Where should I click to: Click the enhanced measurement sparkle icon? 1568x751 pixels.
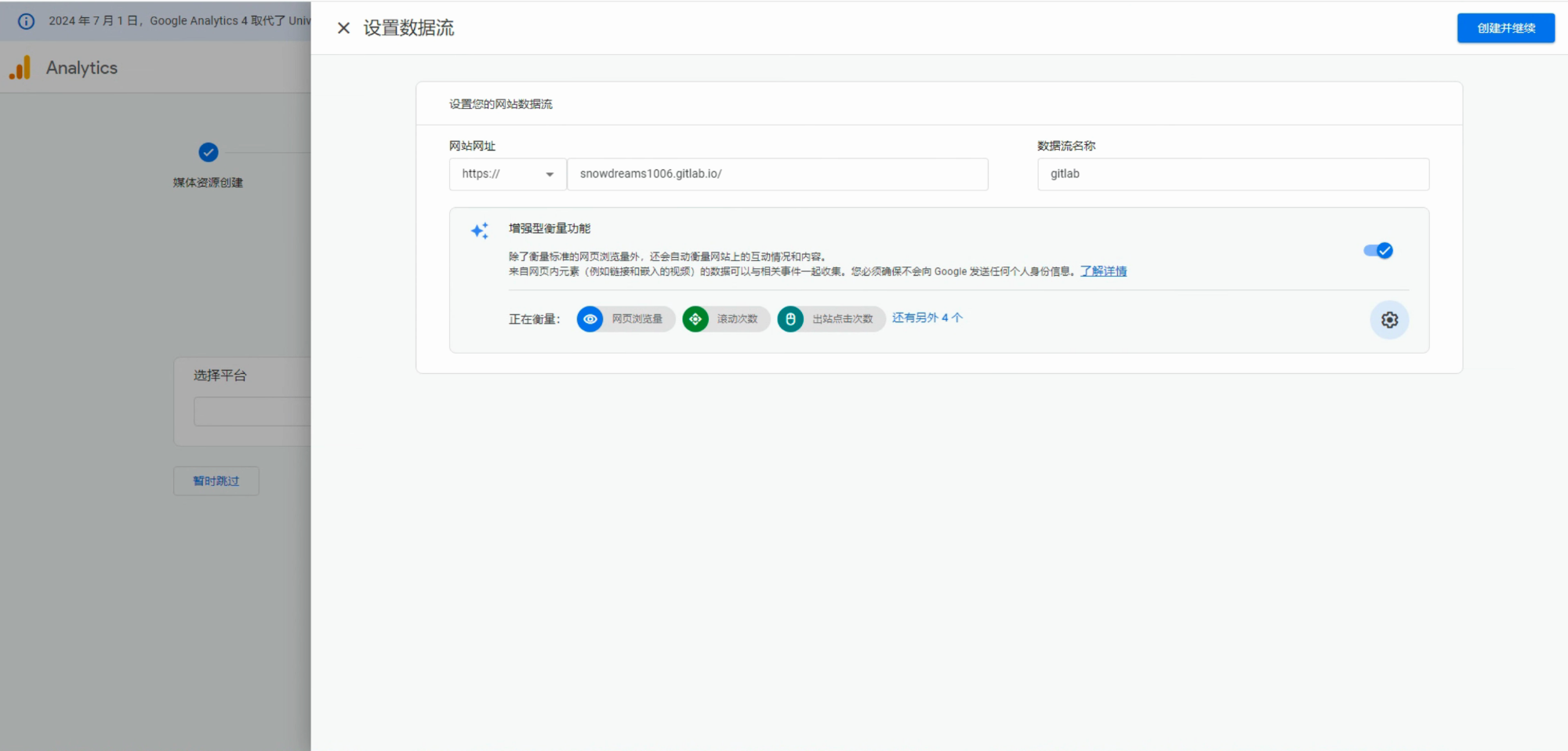(x=479, y=230)
